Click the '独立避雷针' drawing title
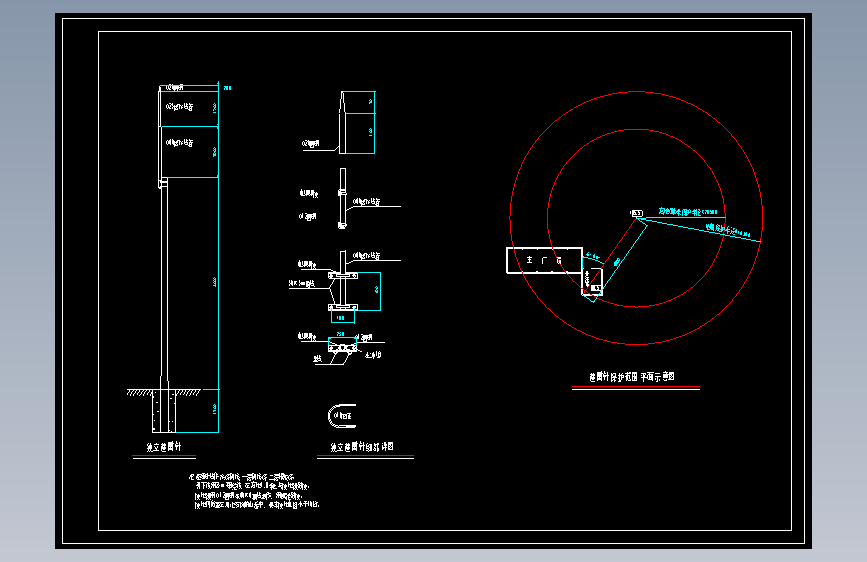The image size is (867, 562). tap(164, 447)
